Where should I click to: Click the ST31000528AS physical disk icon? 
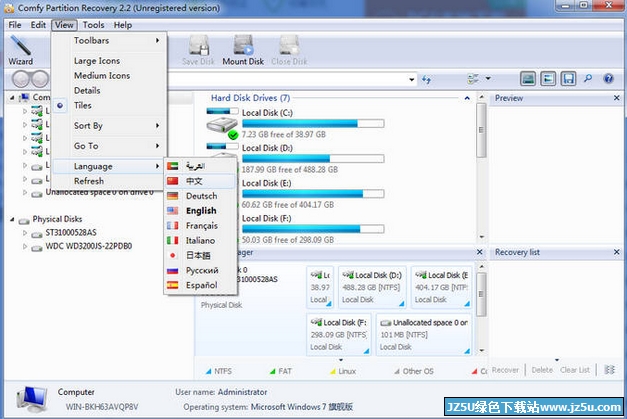[x=37, y=233]
